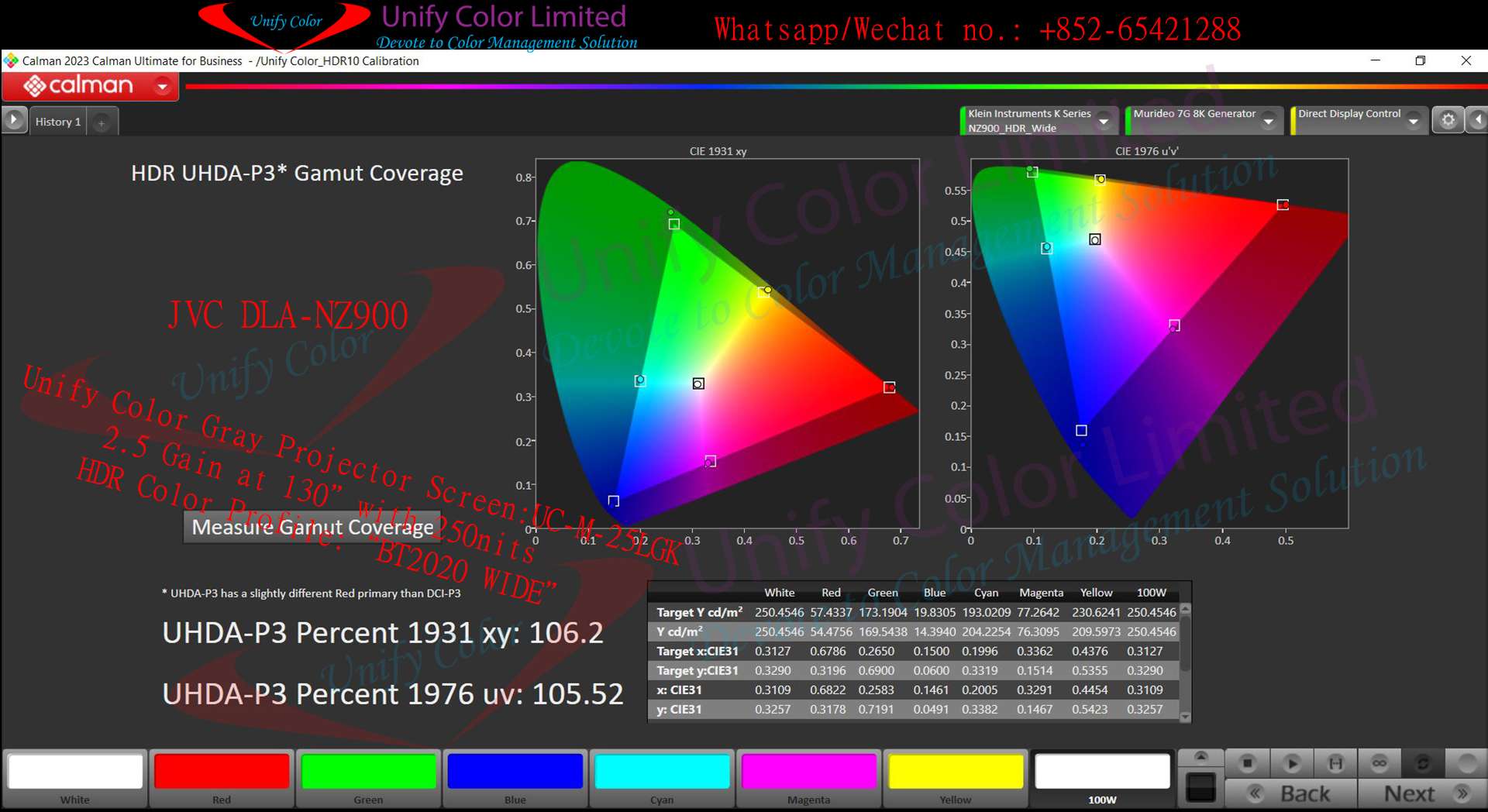Stop the measurement with the stop icon
Image resolution: width=1488 pixels, height=812 pixels.
tap(1247, 763)
